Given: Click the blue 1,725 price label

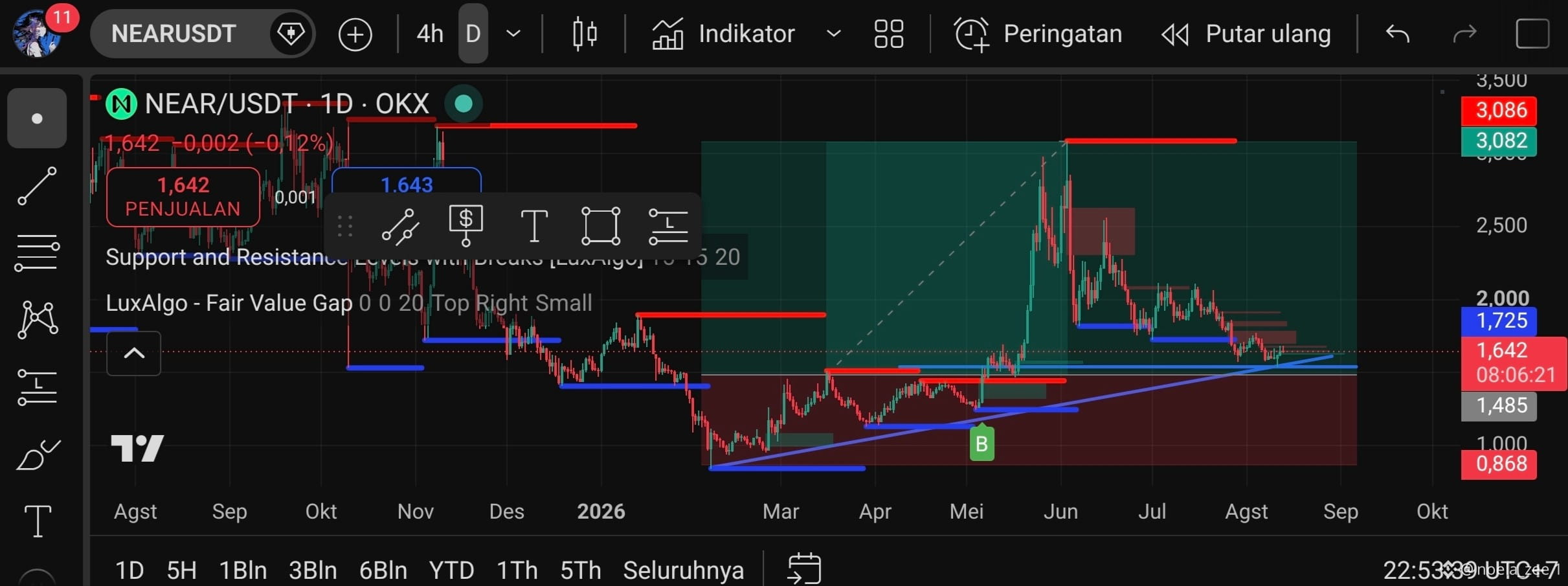Looking at the screenshot, I should (1499, 321).
